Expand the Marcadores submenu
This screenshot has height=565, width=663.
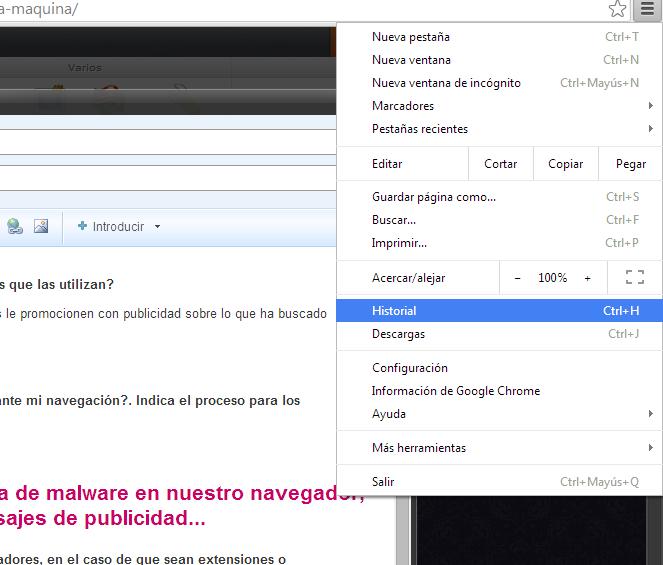click(x=499, y=106)
